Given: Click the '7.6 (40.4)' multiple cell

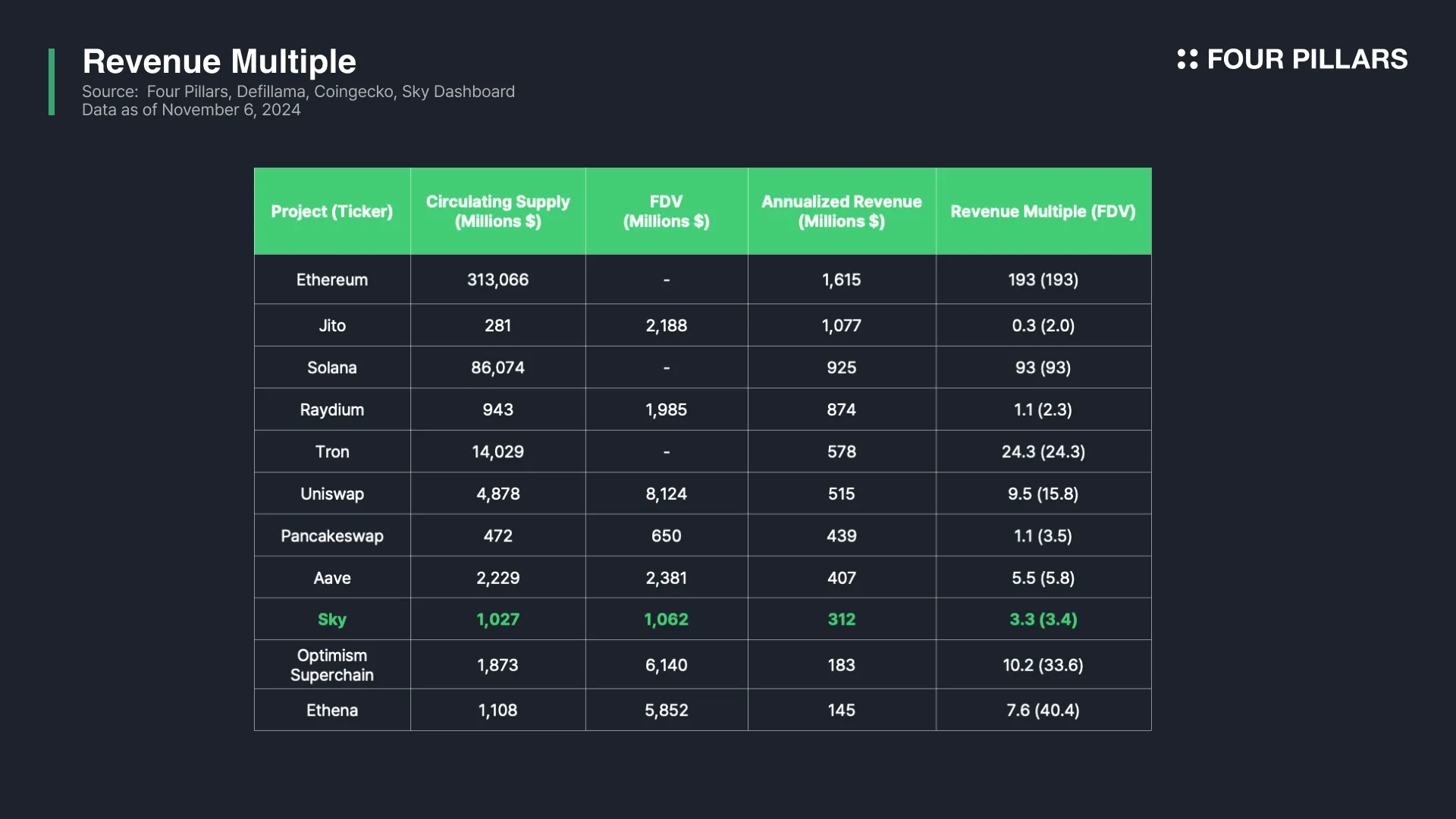Looking at the screenshot, I should tap(1043, 711).
